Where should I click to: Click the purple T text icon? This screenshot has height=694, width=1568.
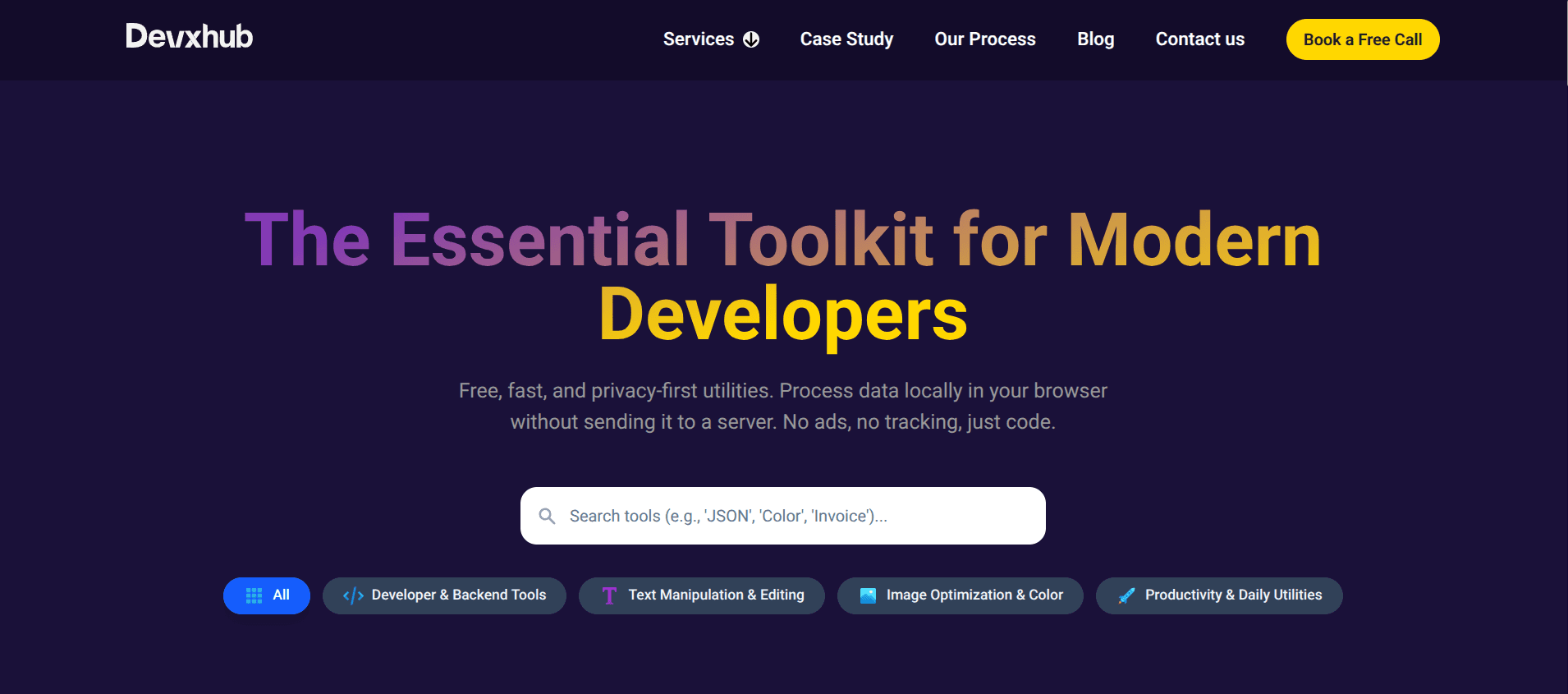[x=609, y=595]
